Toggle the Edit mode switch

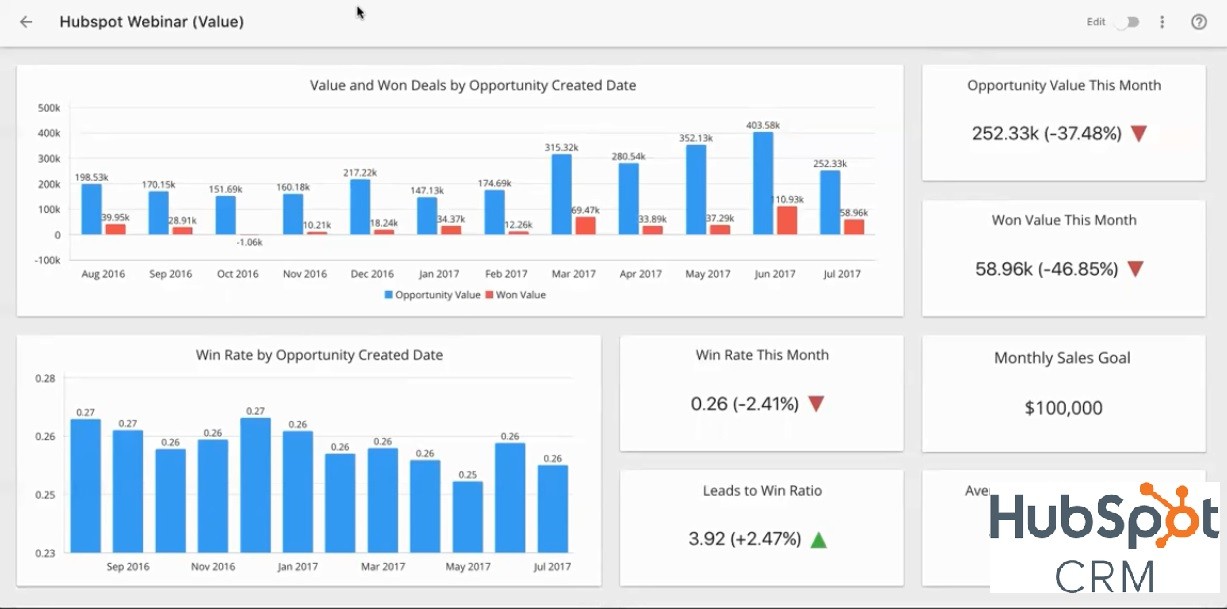[x=1126, y=22]
